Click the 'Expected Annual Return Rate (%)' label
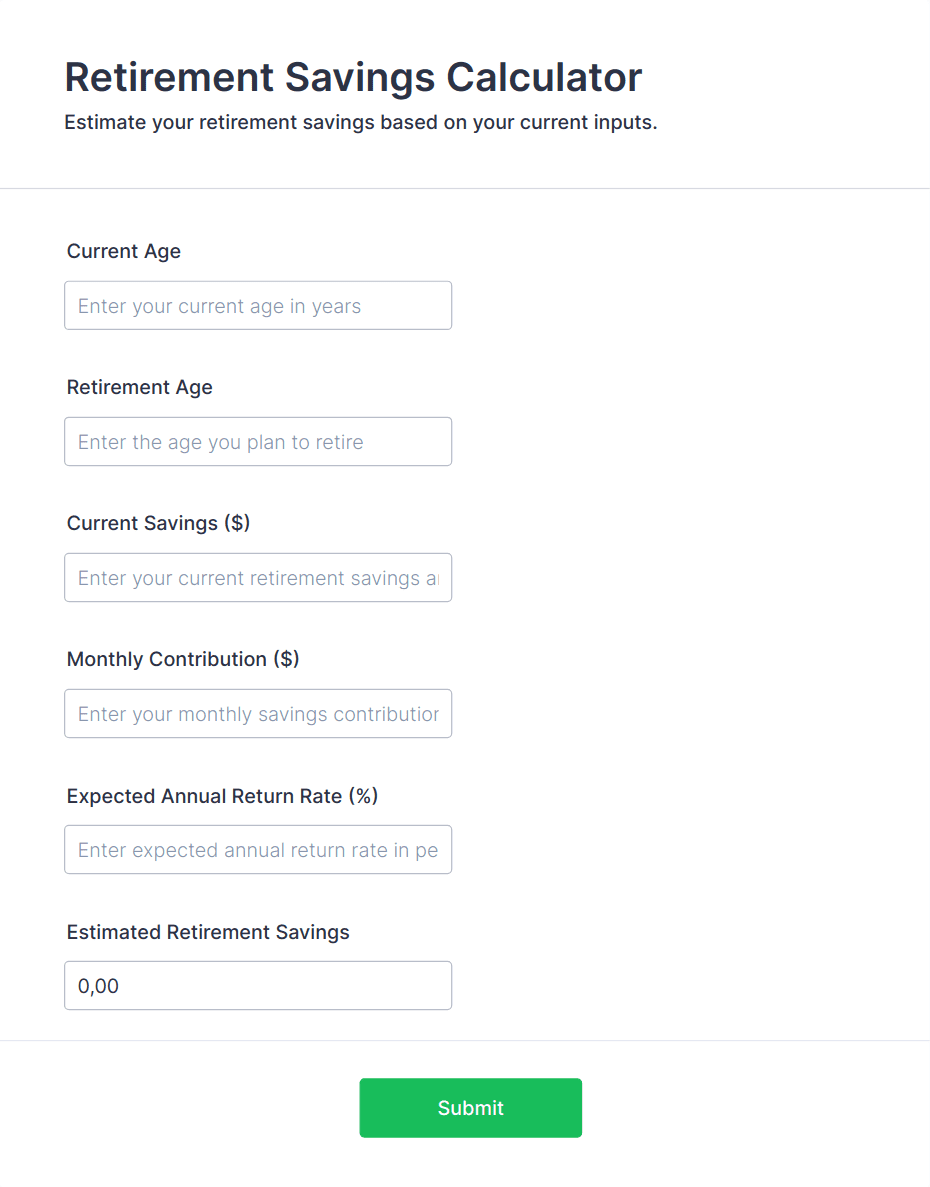The height and width of the screenshot is (1187, 930). (x=222, y=796)
